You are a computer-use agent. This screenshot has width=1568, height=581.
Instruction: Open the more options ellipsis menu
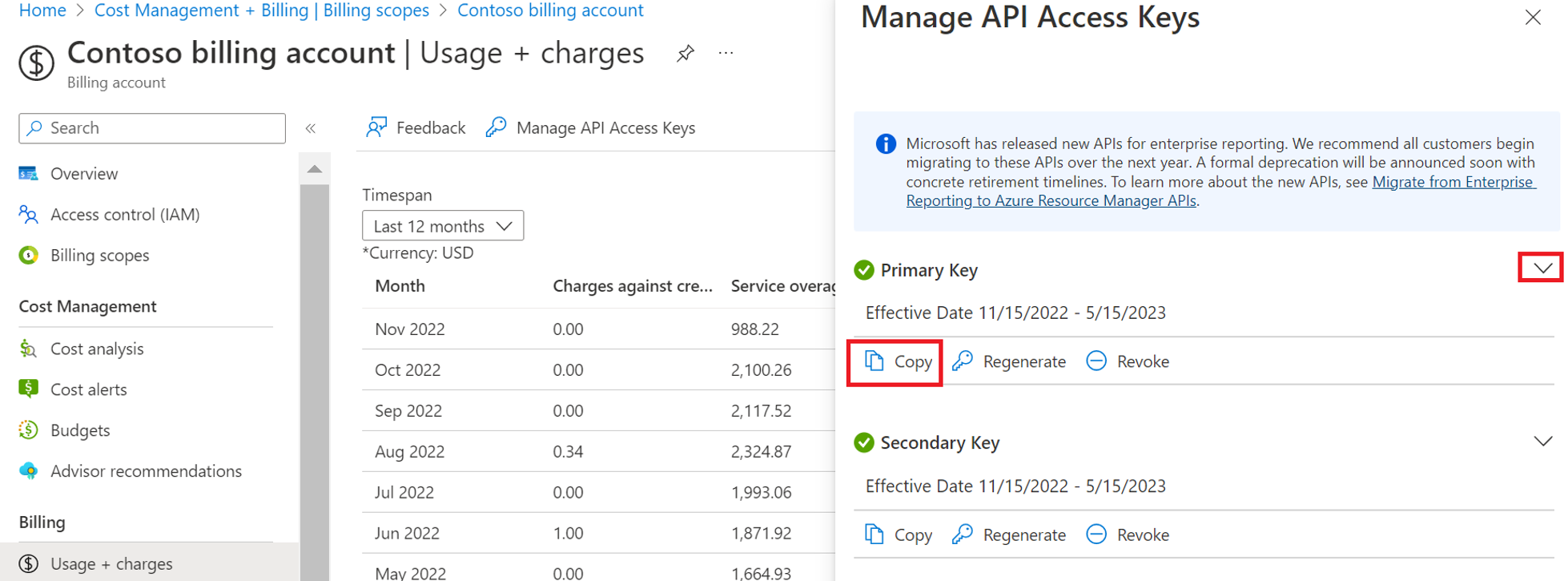click(x=726, y=54)
